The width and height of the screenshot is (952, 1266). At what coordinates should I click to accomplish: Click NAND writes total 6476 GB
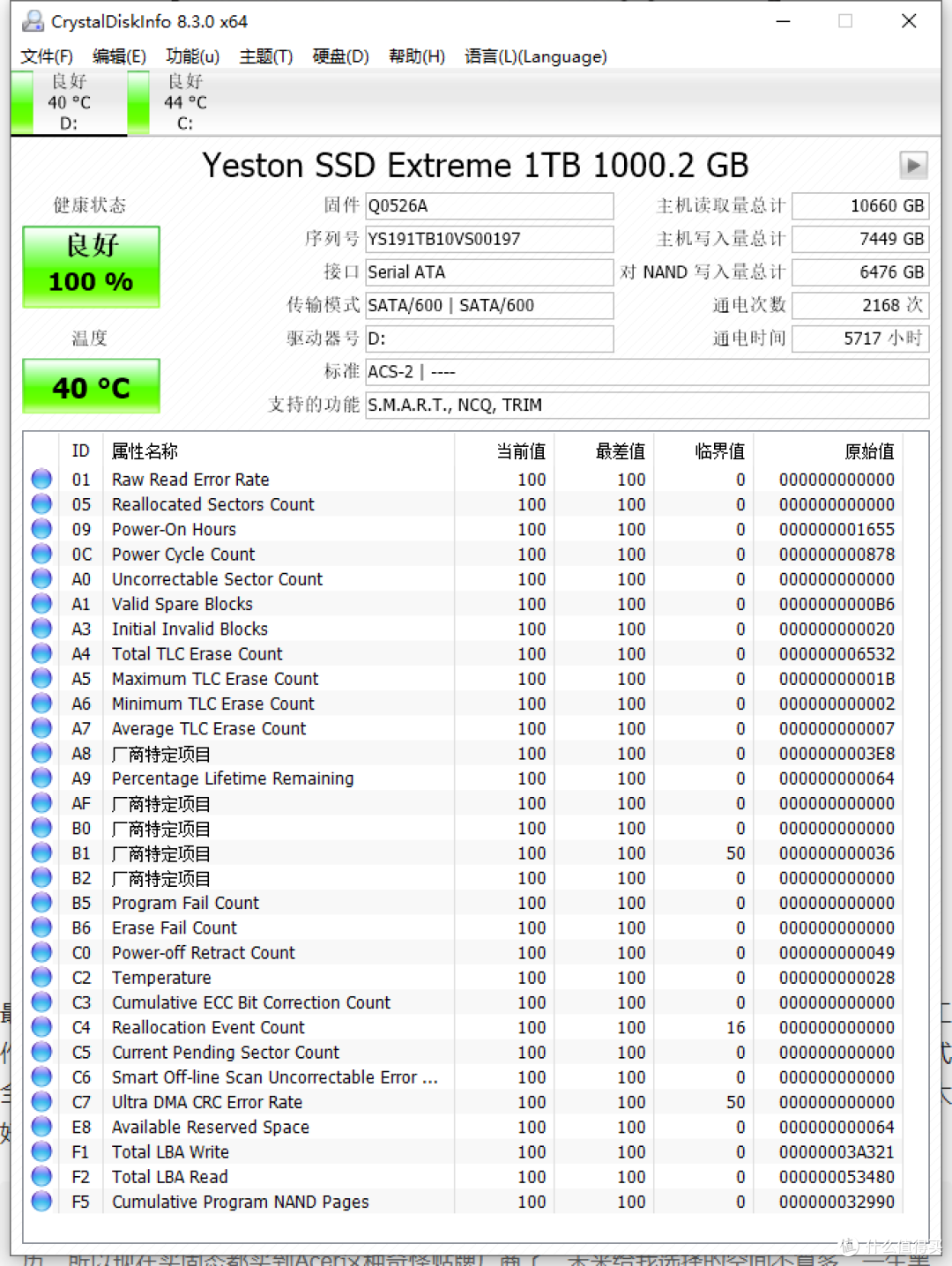(860, 272)
